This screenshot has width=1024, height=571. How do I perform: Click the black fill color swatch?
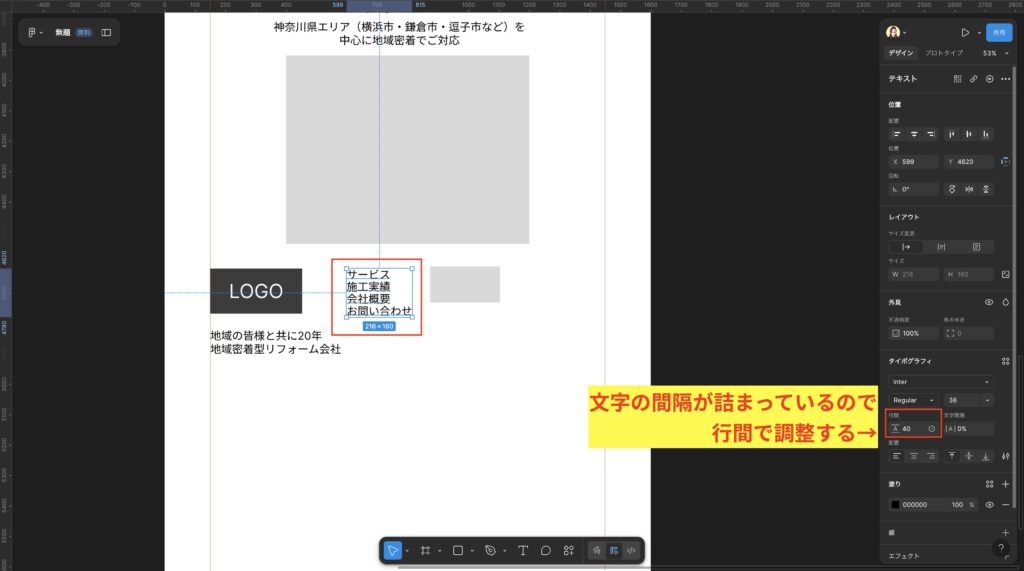coord(895,505)
